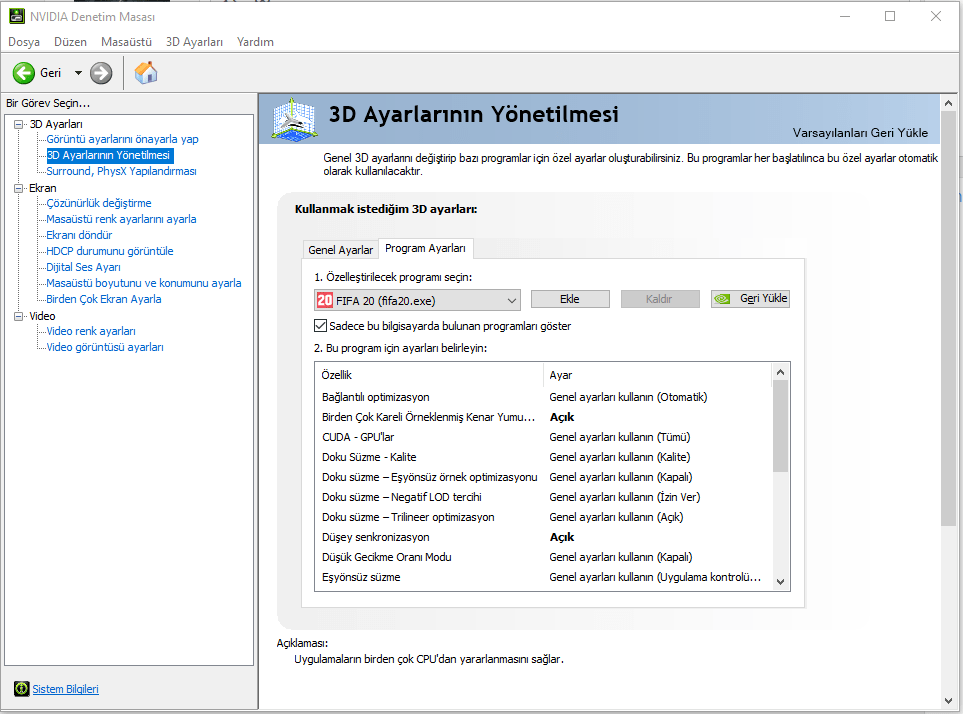
Task: Open Surround, PhysX Yapılandırması
Action: point(122,171)
